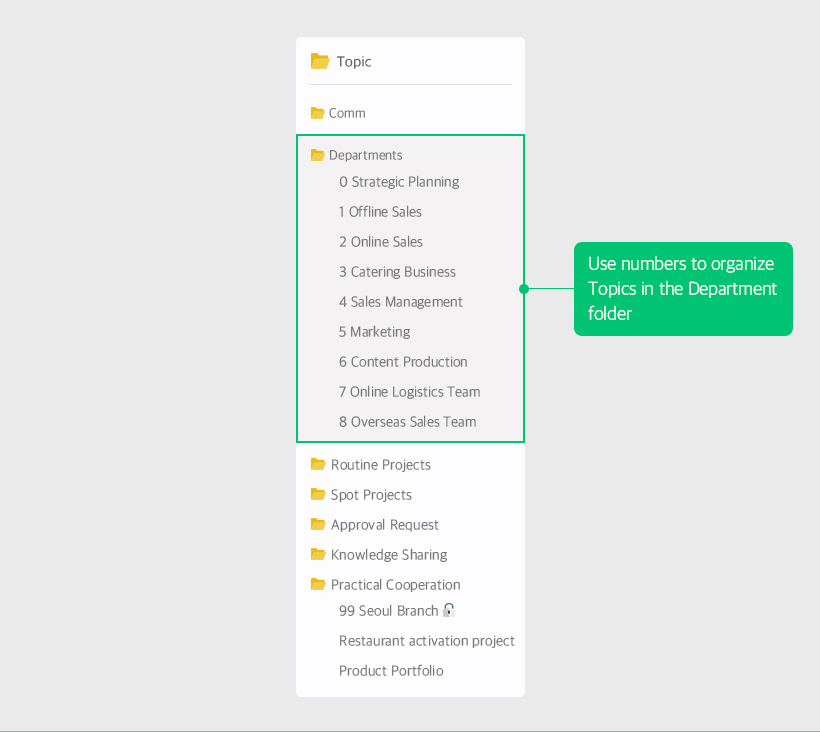The height and width of the screenshot is (732, 820).
Task: Select the Topic header title
Action: [354, 62]
